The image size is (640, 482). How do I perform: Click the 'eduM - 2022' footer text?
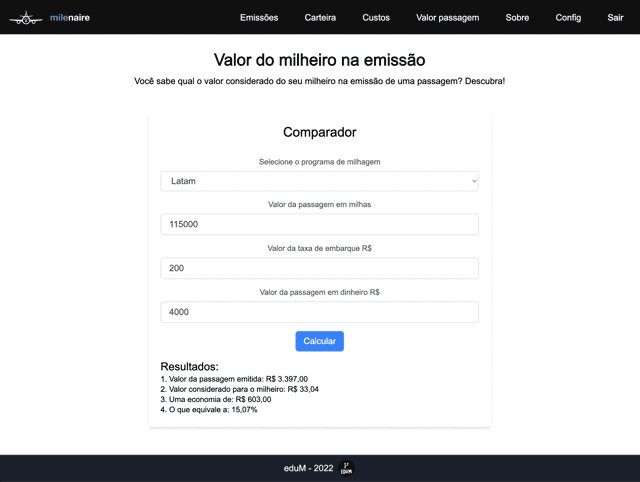coord(309,468)
